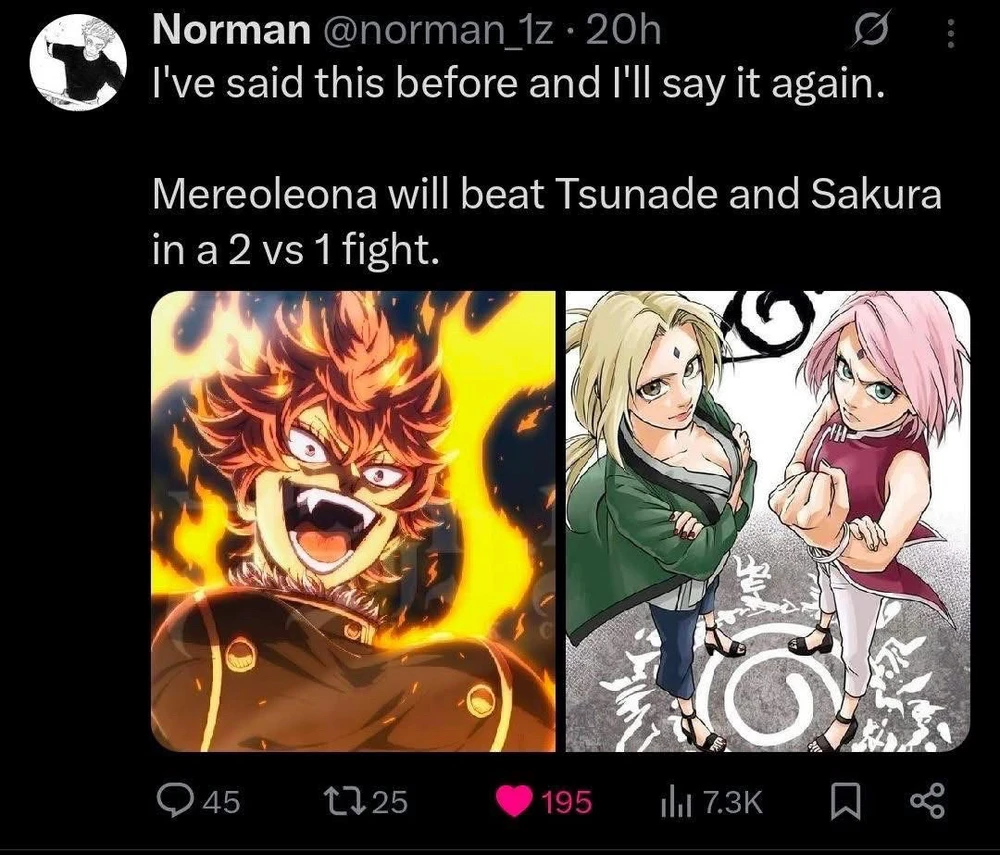The image size is (1000, 855).
Task: Click the display name Norman
Action: (231, 30)
